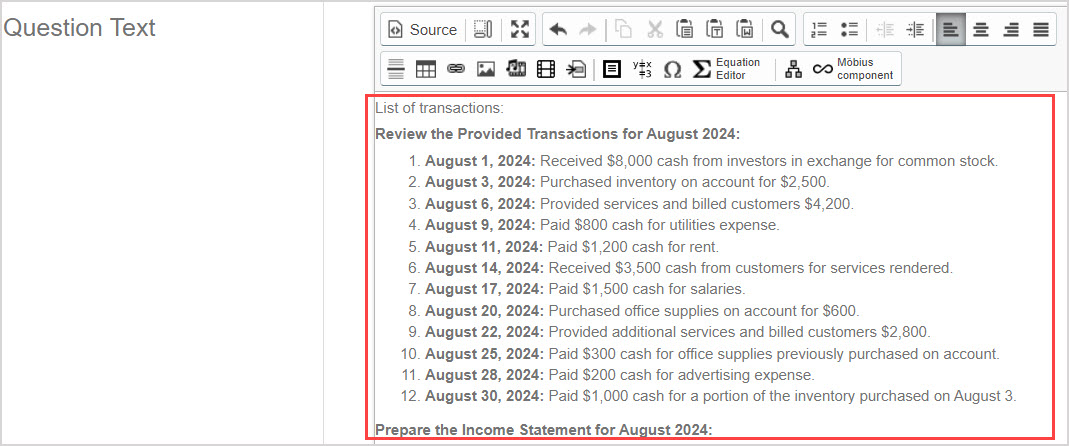Insert a hyperlink using link icon
The height and width of the screenshot is (446, 1069).
click(x=456, y=69)
